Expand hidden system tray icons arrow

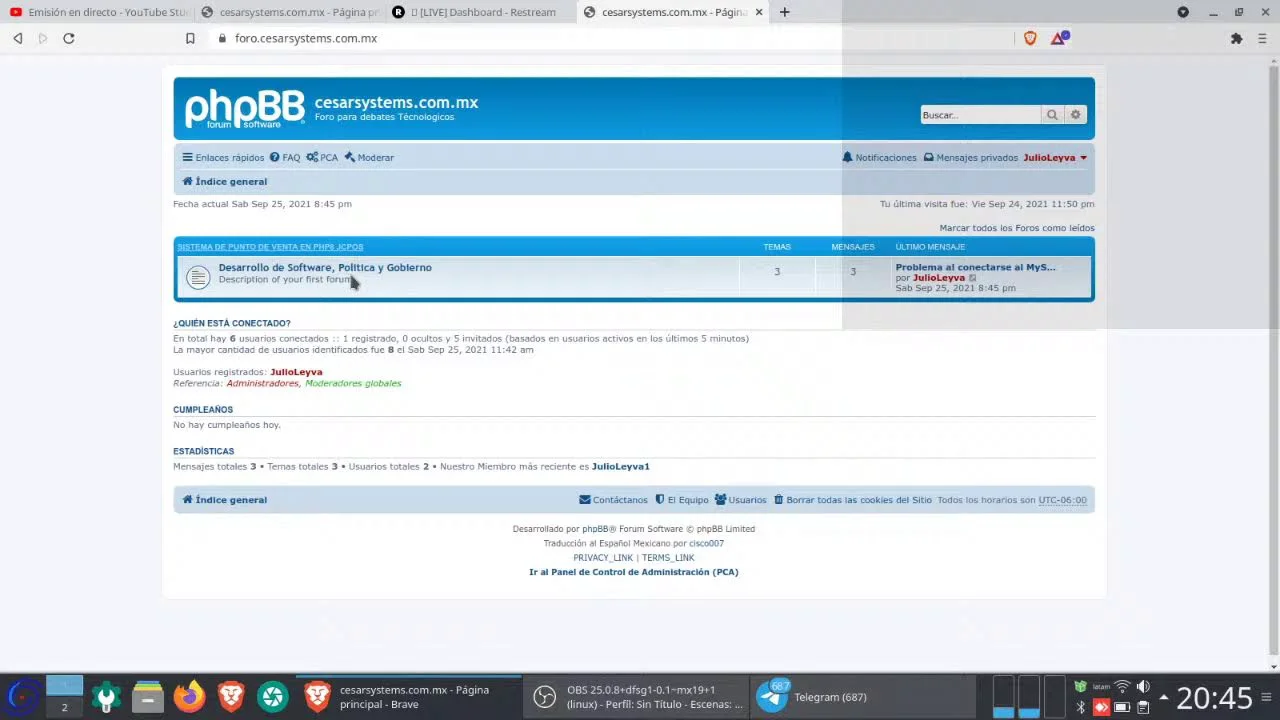pyautogui.click(x=1164, y=697)
